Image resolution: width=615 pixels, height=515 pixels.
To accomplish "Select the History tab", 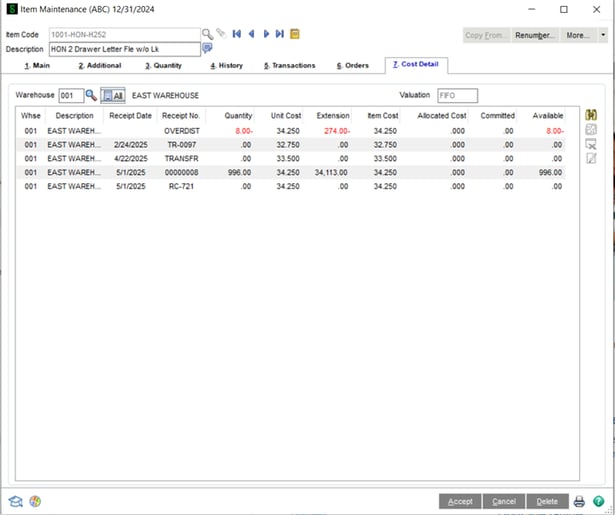I will tap(227, 66).
